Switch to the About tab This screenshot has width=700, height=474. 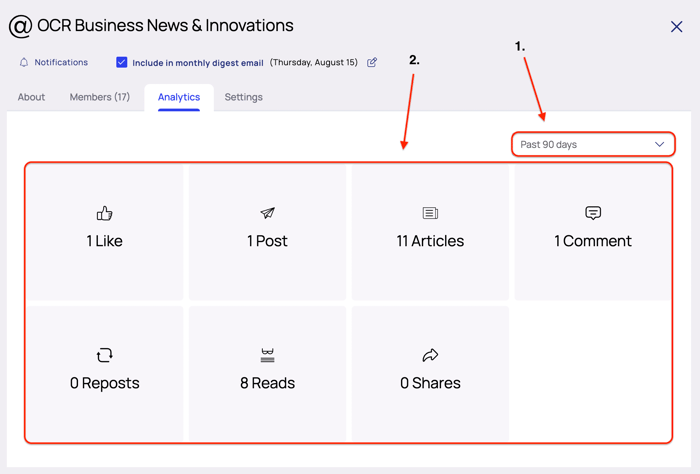[31, 97]
